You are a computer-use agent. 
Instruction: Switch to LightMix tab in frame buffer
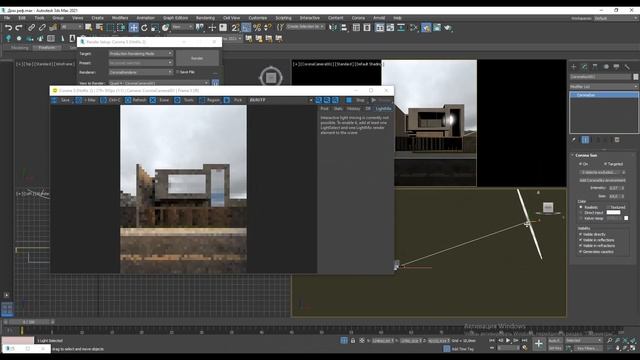[x=383, y=109]
